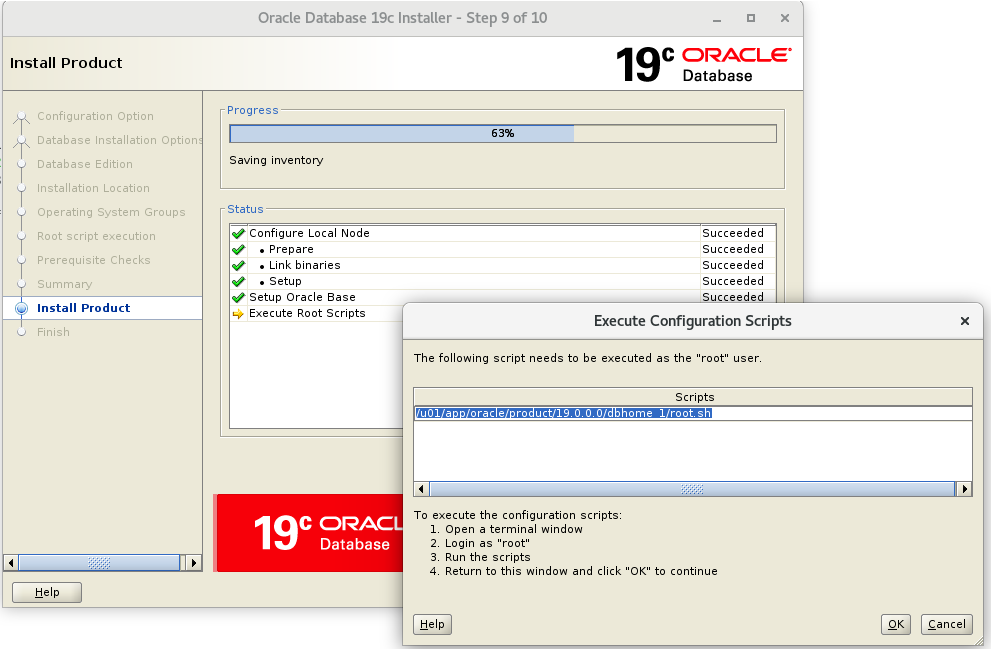Close the Oracle Database 19c Installer window
This screenshot has height=649, width=991.
coord(785,18)
